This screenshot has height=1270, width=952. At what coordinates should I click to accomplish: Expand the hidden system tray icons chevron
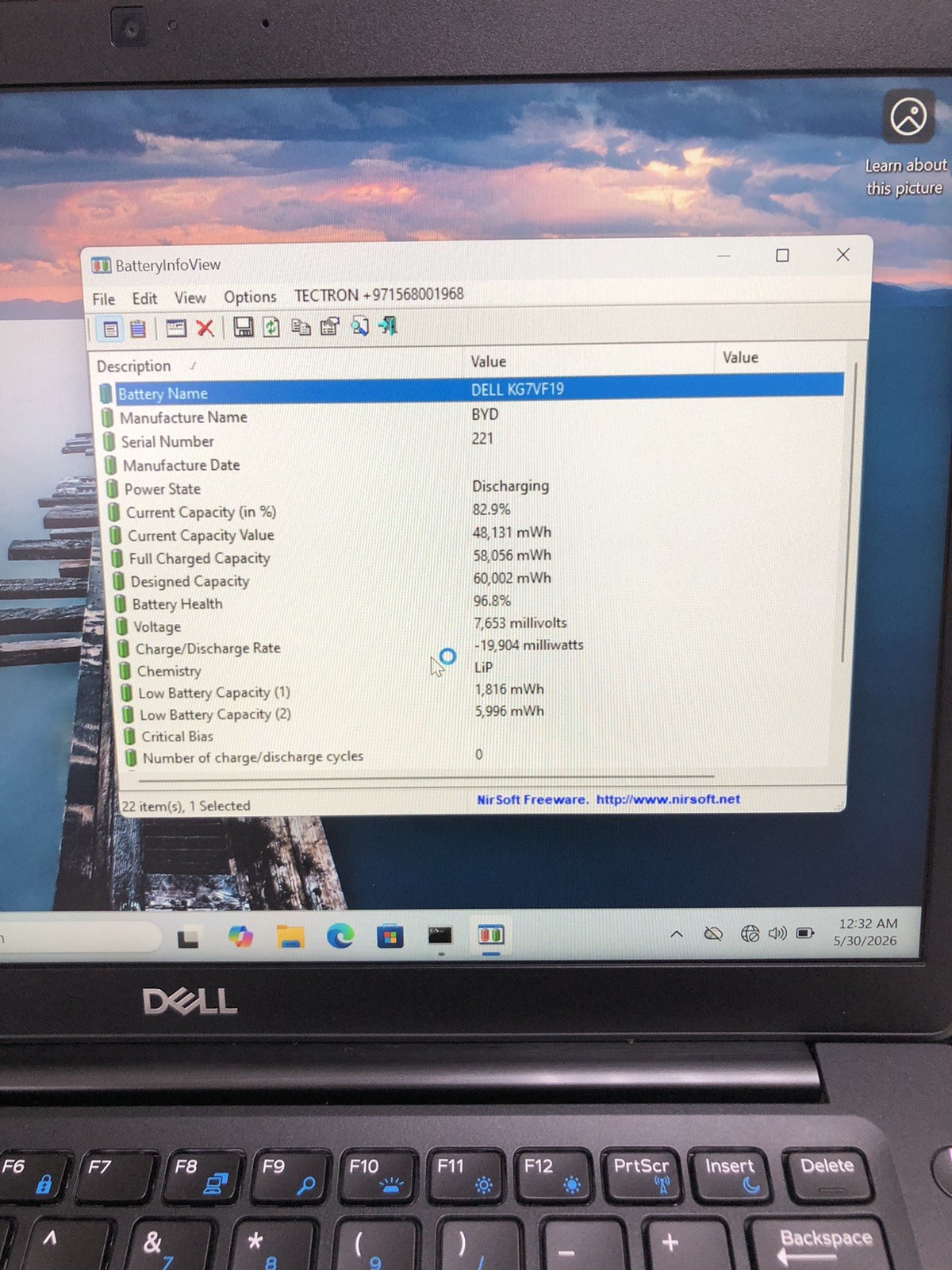pos(677,934)
